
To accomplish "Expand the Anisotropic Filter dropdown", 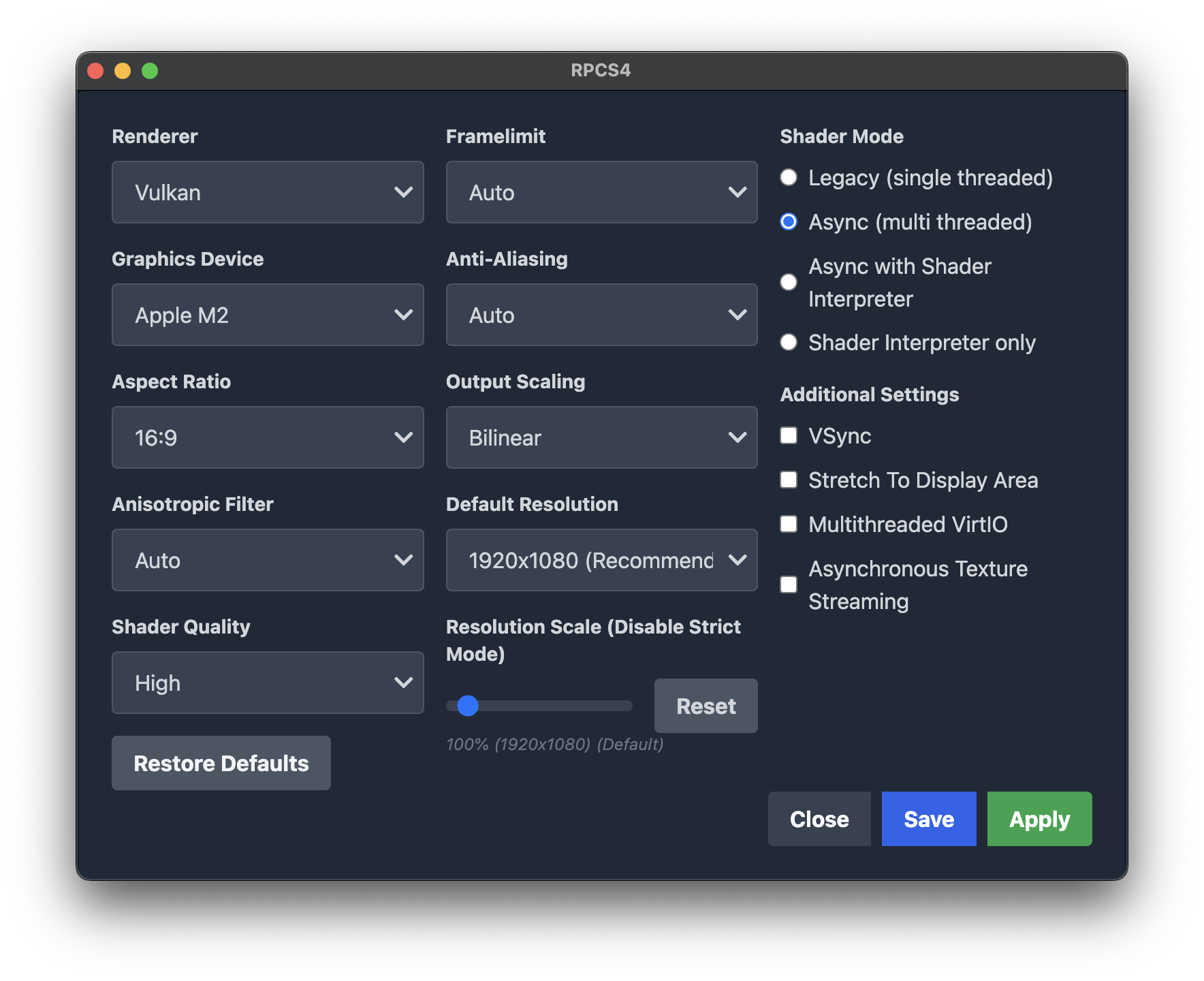I will [x=268, y=560].
